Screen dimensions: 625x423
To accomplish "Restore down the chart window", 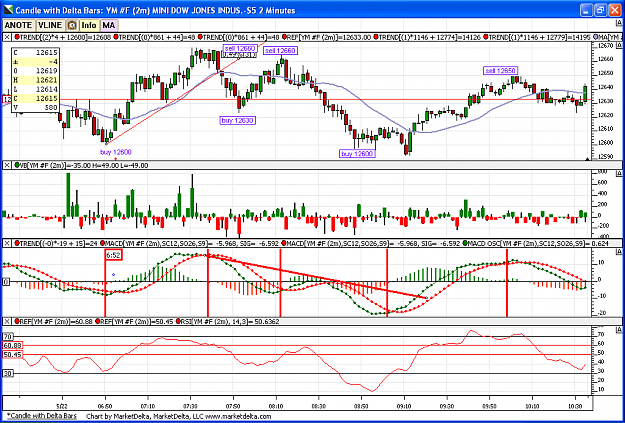I will (601, 10).
